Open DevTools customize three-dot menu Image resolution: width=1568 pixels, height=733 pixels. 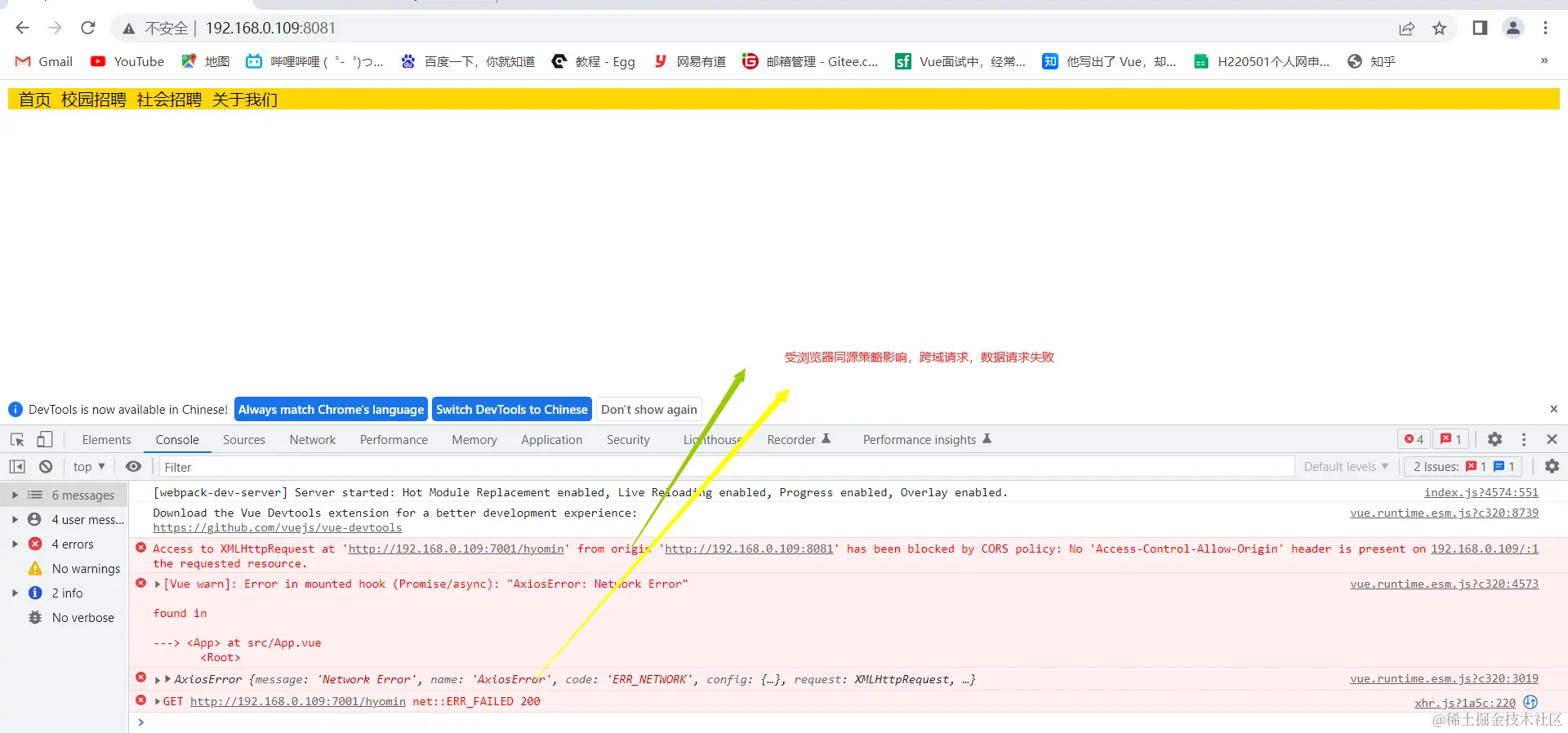coord(1524,439)
